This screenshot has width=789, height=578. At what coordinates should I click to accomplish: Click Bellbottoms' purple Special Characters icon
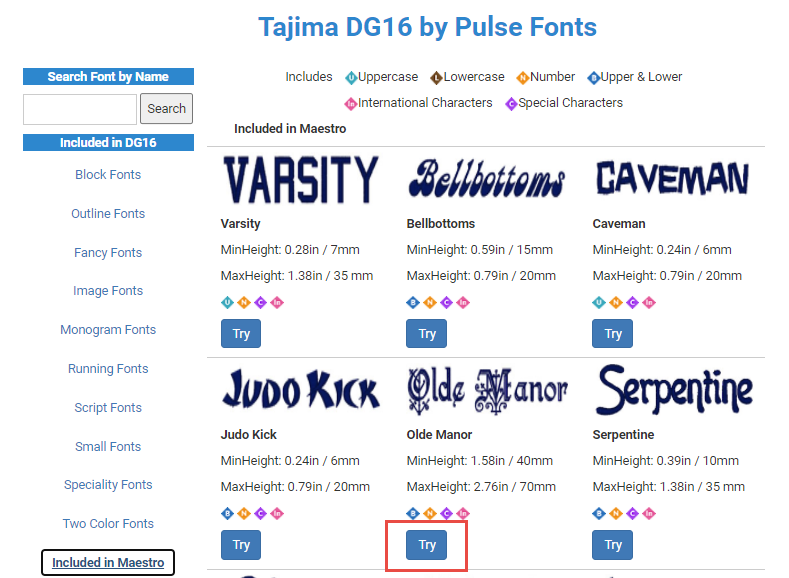pyautogui.click(x=446, y=302)
